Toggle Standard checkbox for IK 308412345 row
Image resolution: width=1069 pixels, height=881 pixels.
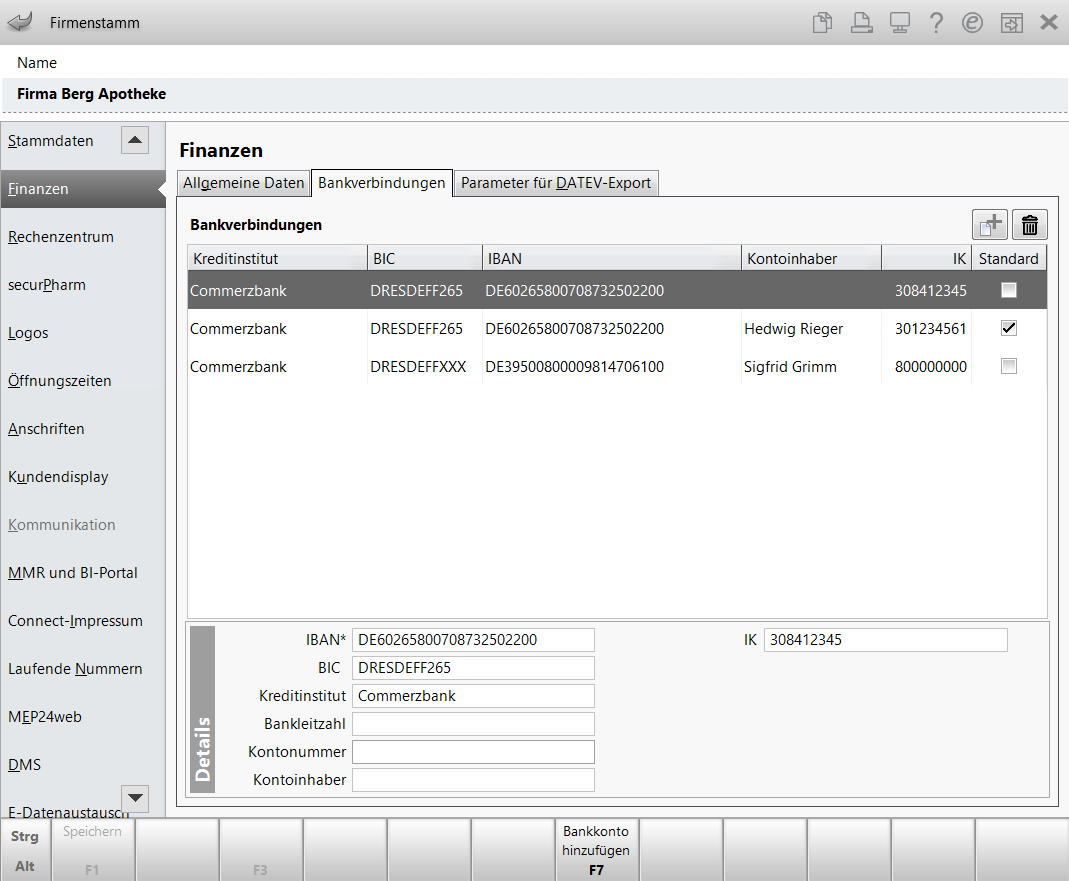pos(1008,290)
